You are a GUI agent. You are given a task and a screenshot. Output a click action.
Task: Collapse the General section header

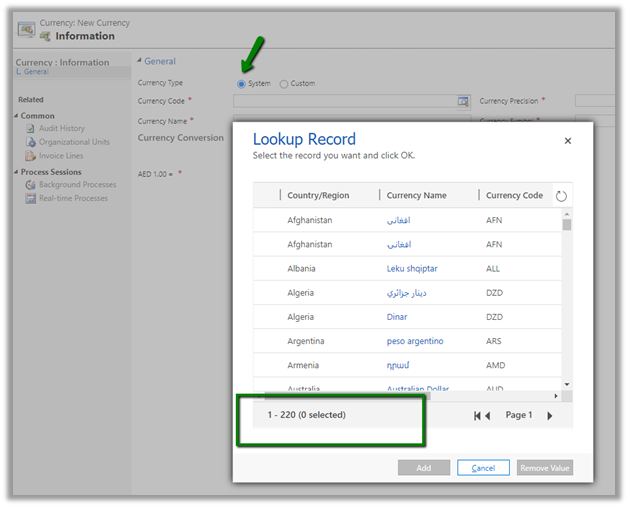[139, 62]
